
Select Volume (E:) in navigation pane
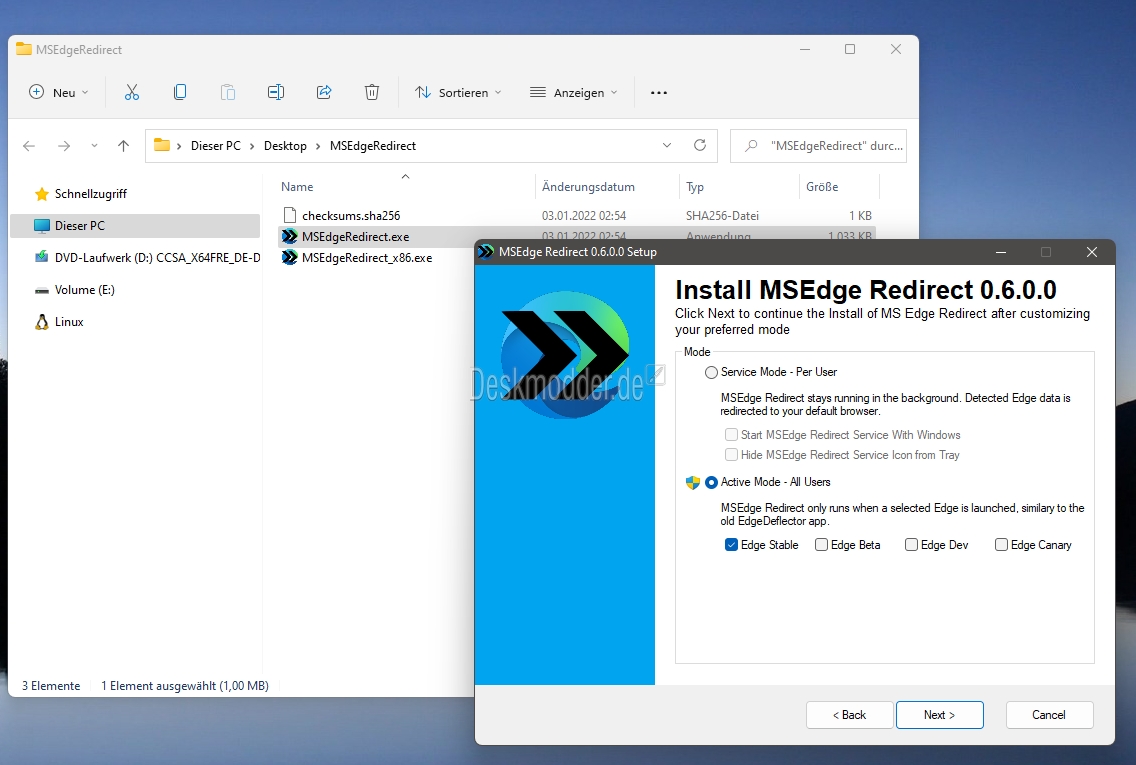point(85,290)
